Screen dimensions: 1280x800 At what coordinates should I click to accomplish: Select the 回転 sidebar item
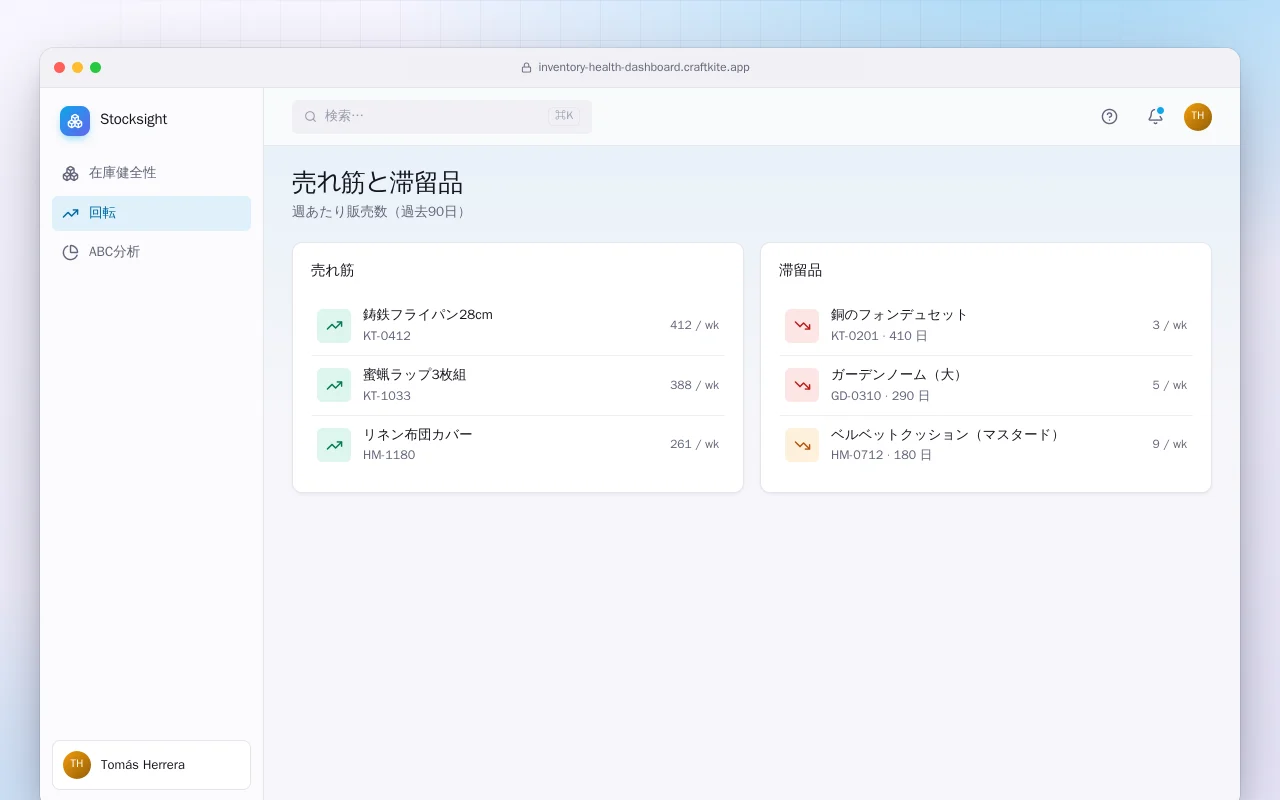151,213
